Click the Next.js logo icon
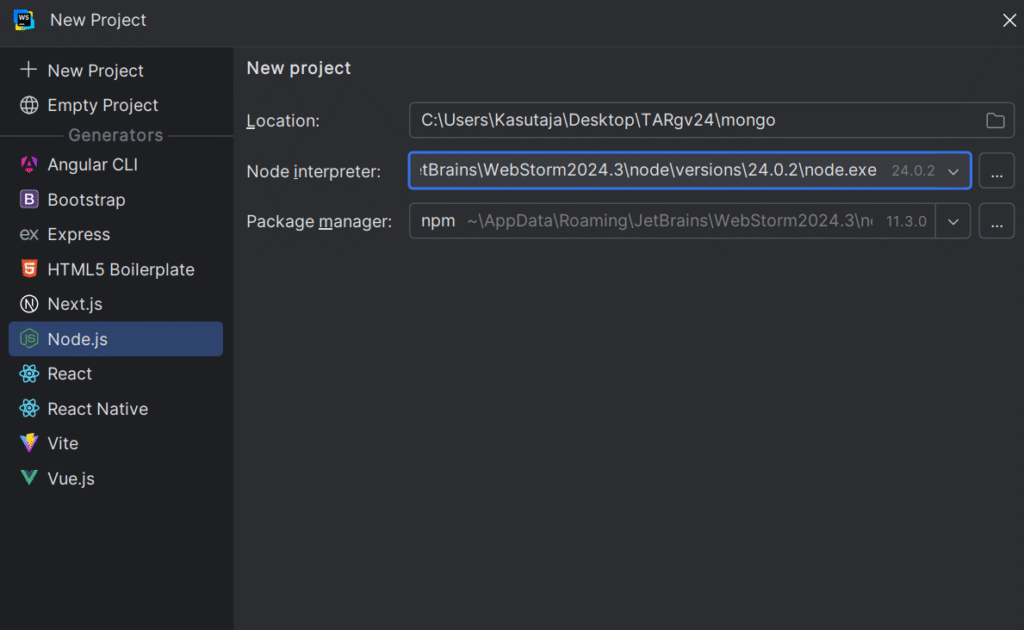The image size is (1024, 630). click(29, 304)
